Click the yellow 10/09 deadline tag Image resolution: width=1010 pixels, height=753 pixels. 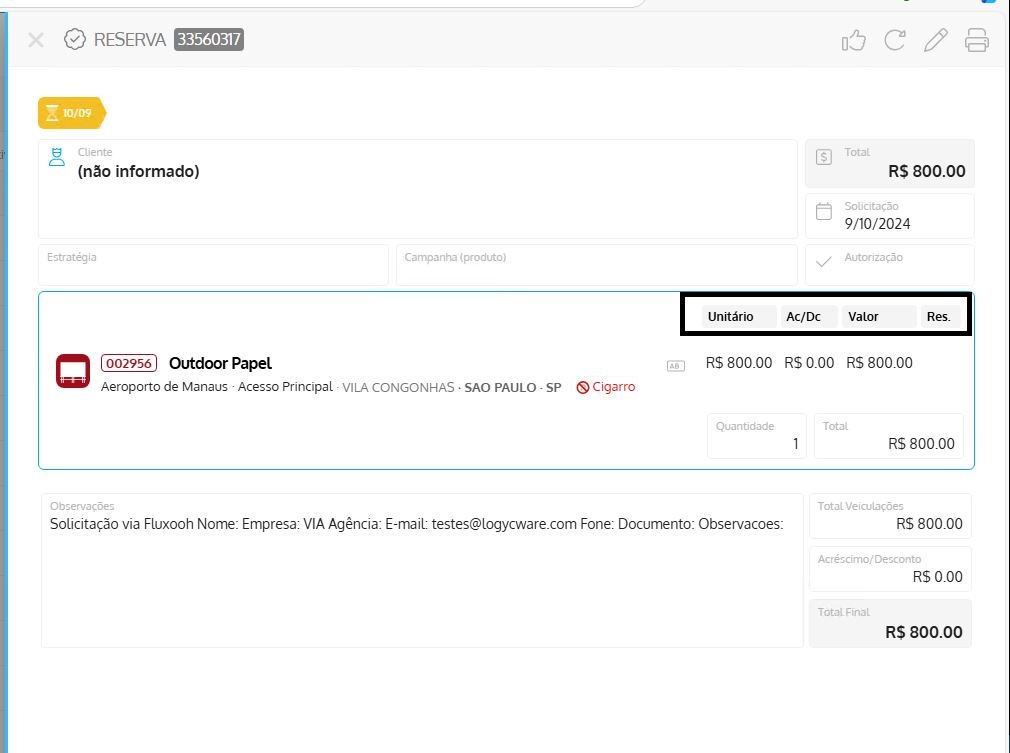(x=71, y=113)
